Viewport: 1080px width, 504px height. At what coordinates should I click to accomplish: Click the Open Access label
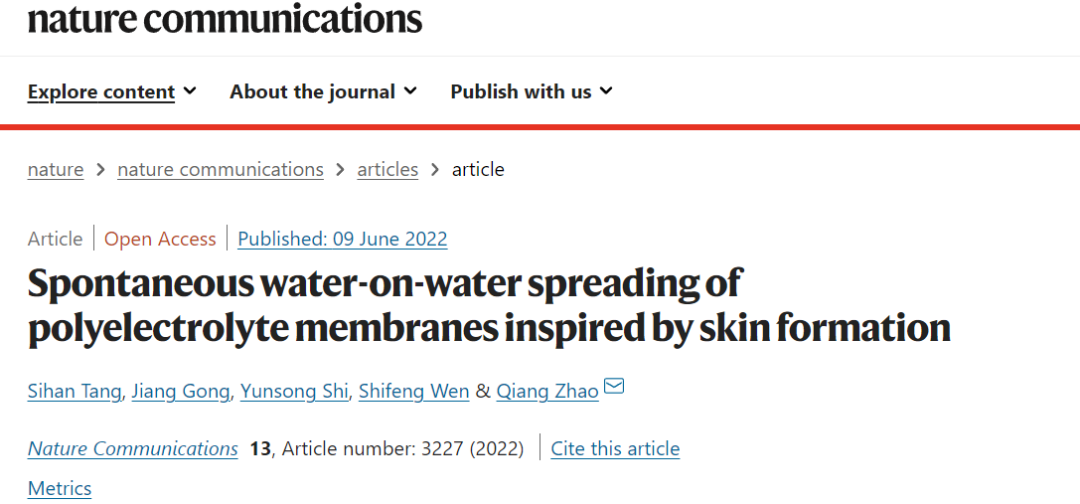(160, 239)
